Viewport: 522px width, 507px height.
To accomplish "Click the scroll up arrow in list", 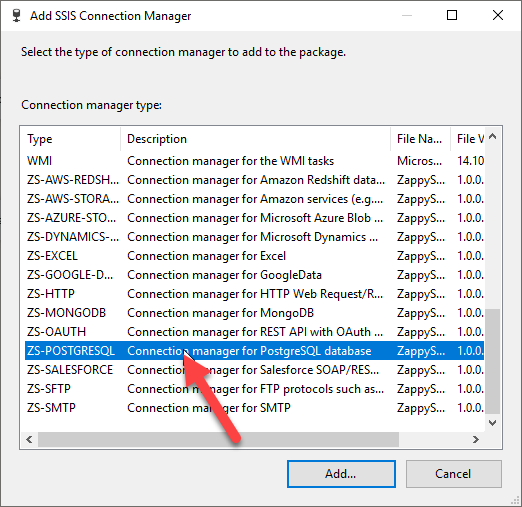I will tap(493, 136).
